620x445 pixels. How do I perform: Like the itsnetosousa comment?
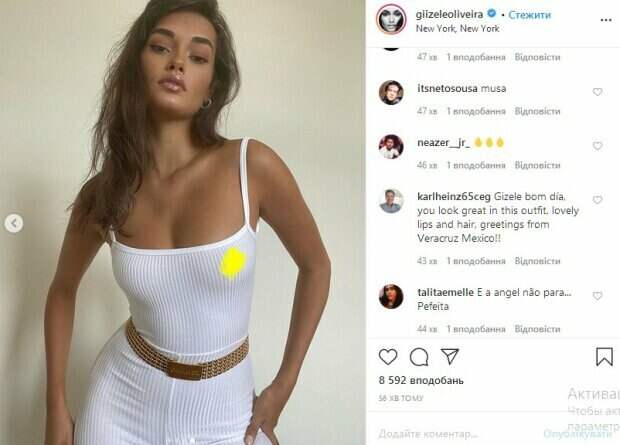(597, 92)
